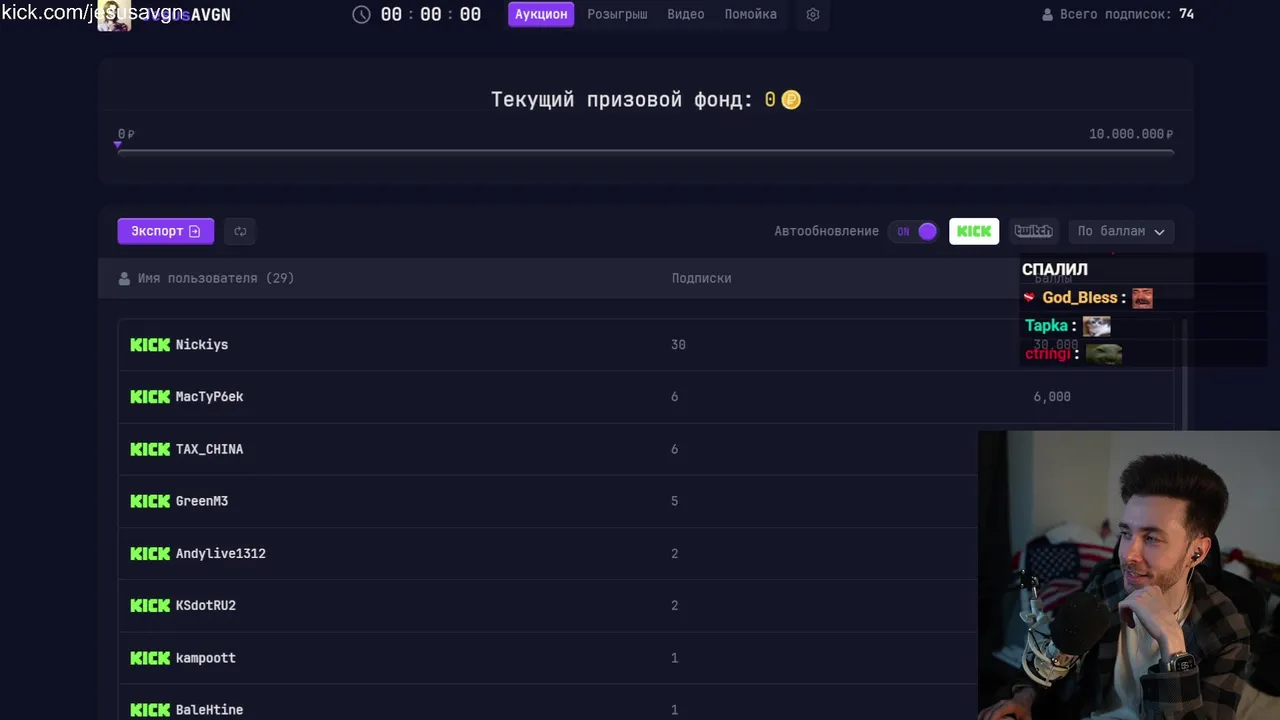Click the СПАЛИЛ chat message
This screenshot has width=1280, height=720.
click(1055, 269)
